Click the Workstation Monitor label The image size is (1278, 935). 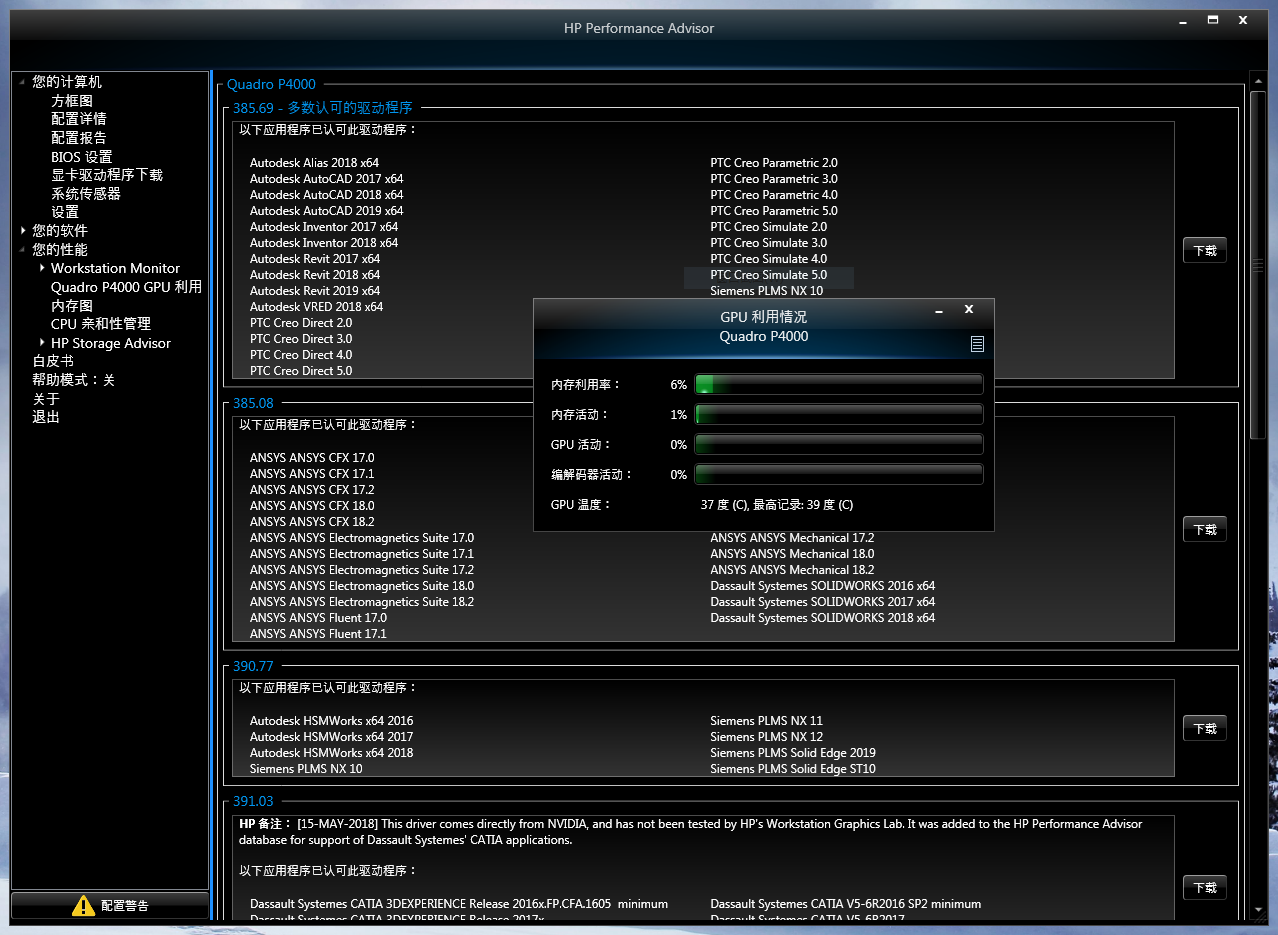[115, 268]
